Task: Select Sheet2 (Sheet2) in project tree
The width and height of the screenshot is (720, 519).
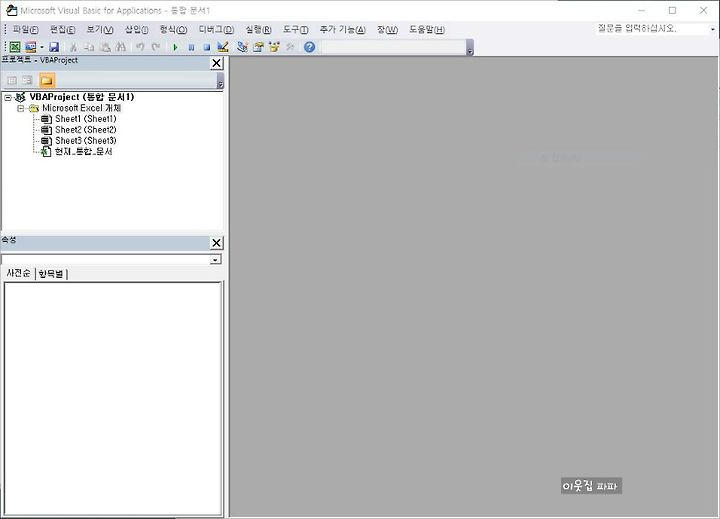Action: pos(86,130)
